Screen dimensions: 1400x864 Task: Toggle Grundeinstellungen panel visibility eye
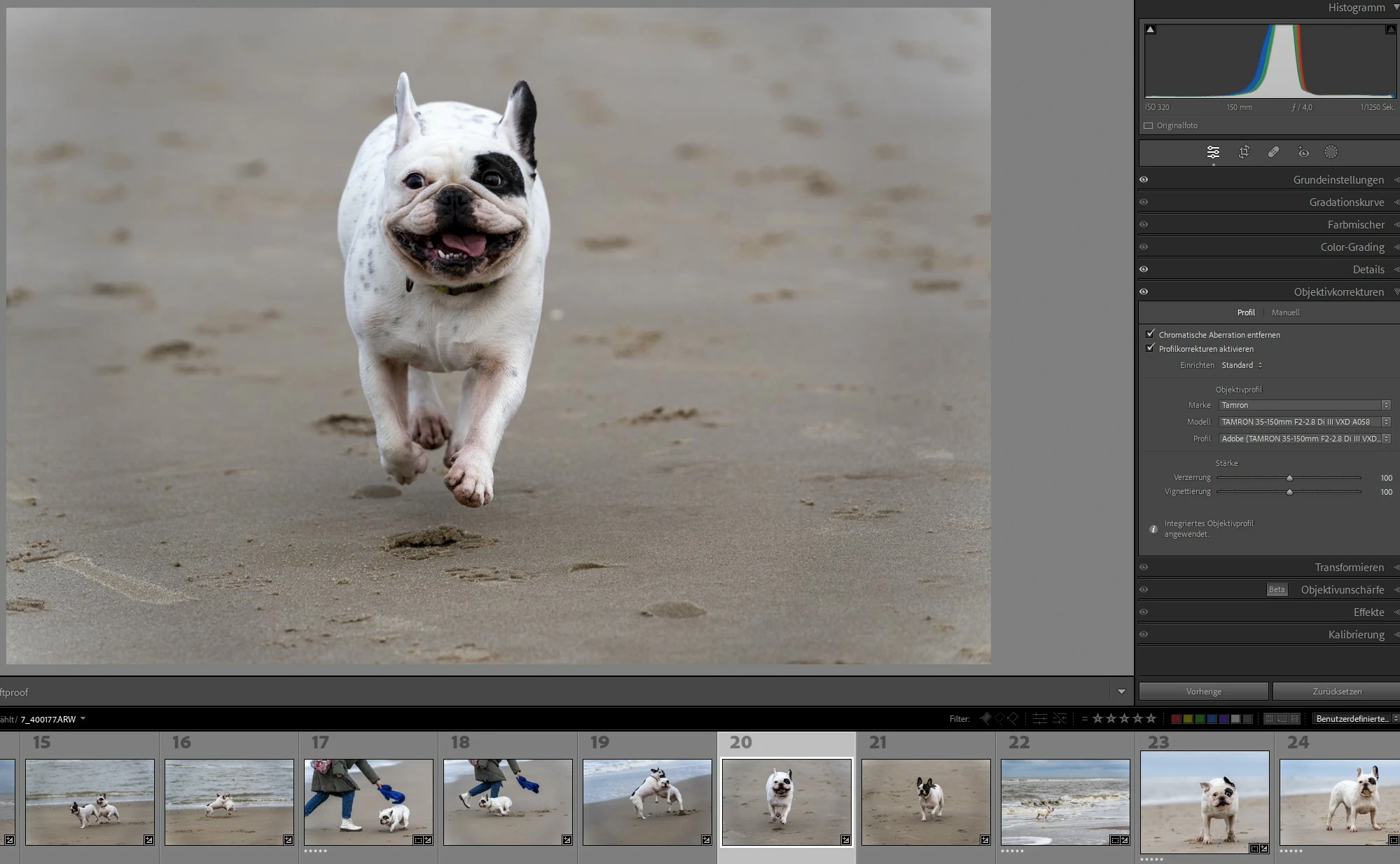click(1144, 179)
